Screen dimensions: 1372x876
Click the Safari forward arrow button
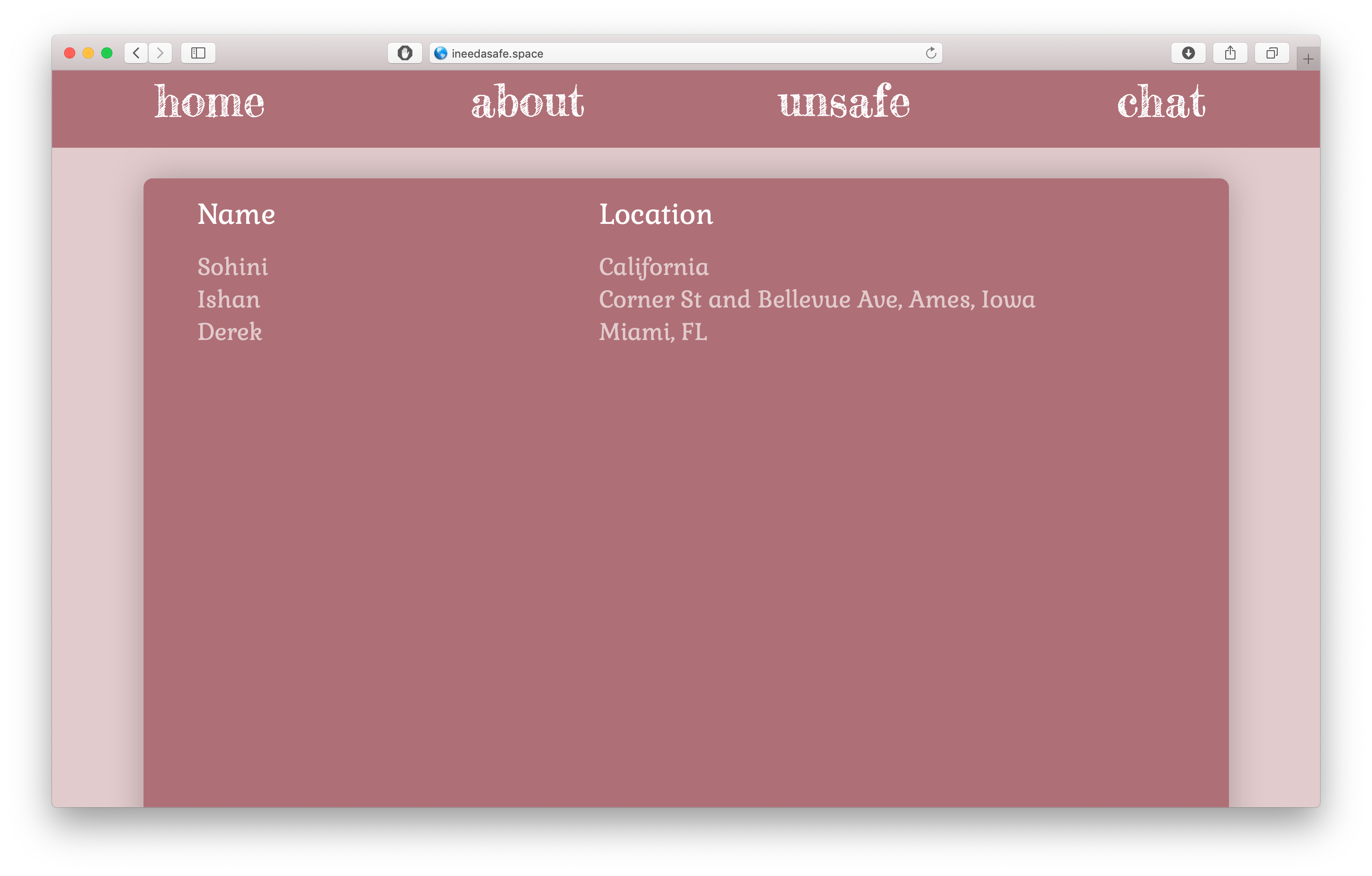(x=160, y=53)
